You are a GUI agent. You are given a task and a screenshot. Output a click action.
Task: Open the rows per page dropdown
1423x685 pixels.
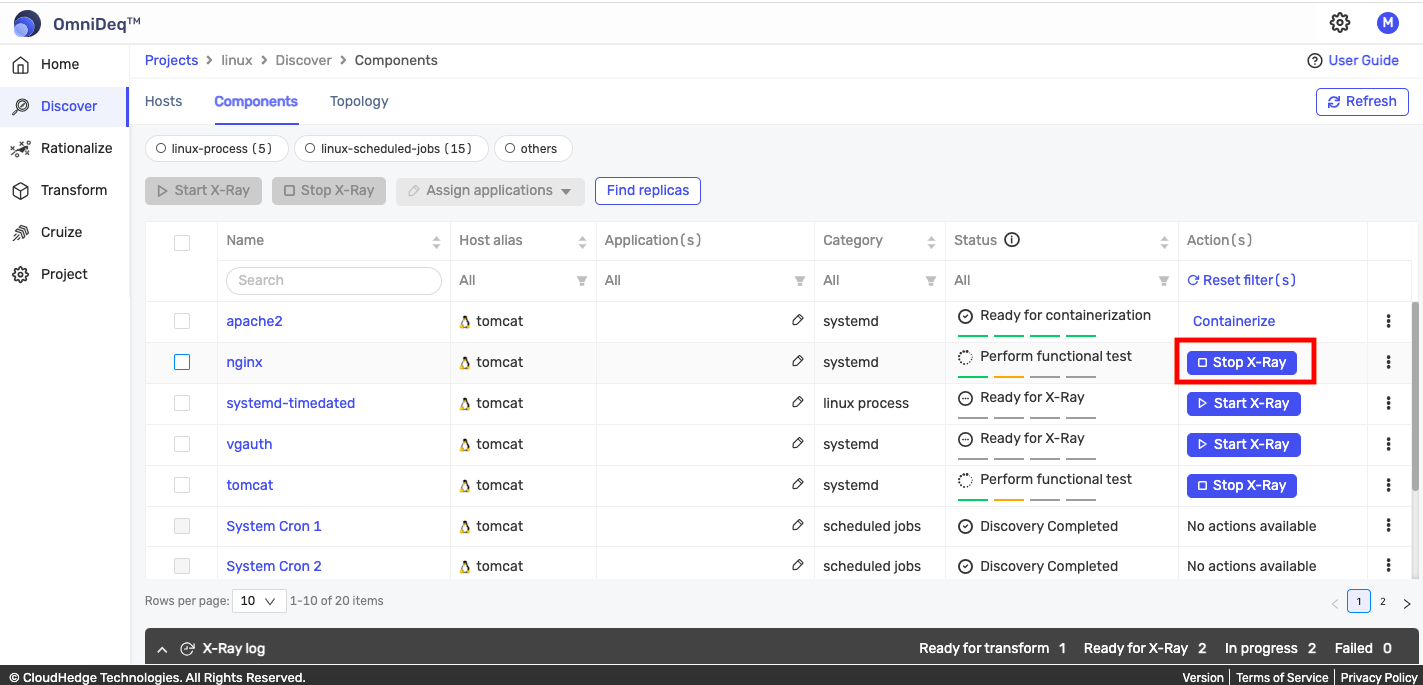(259, 601)
